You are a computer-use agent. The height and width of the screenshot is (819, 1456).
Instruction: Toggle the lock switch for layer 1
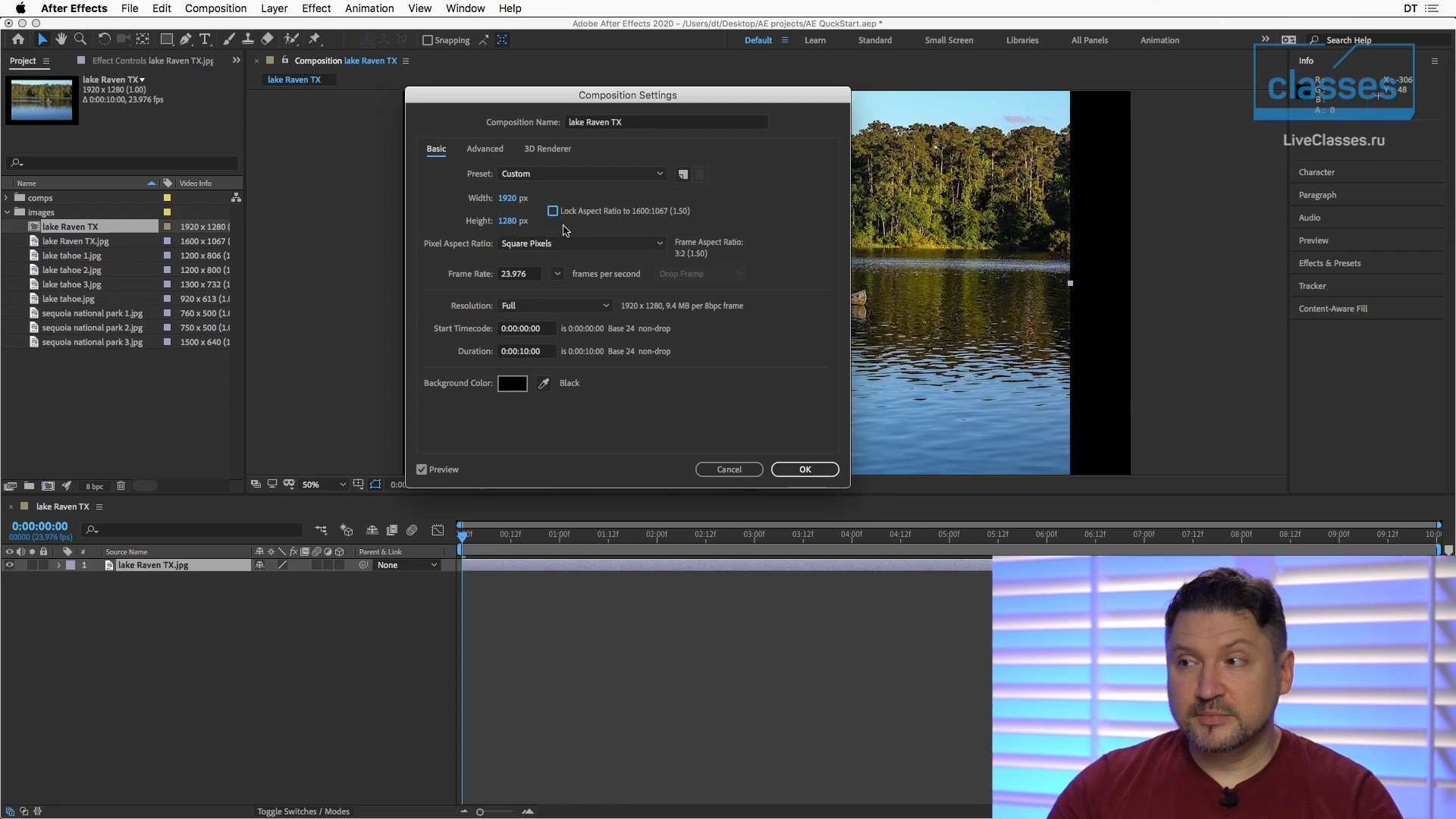(x=44, y=565)
